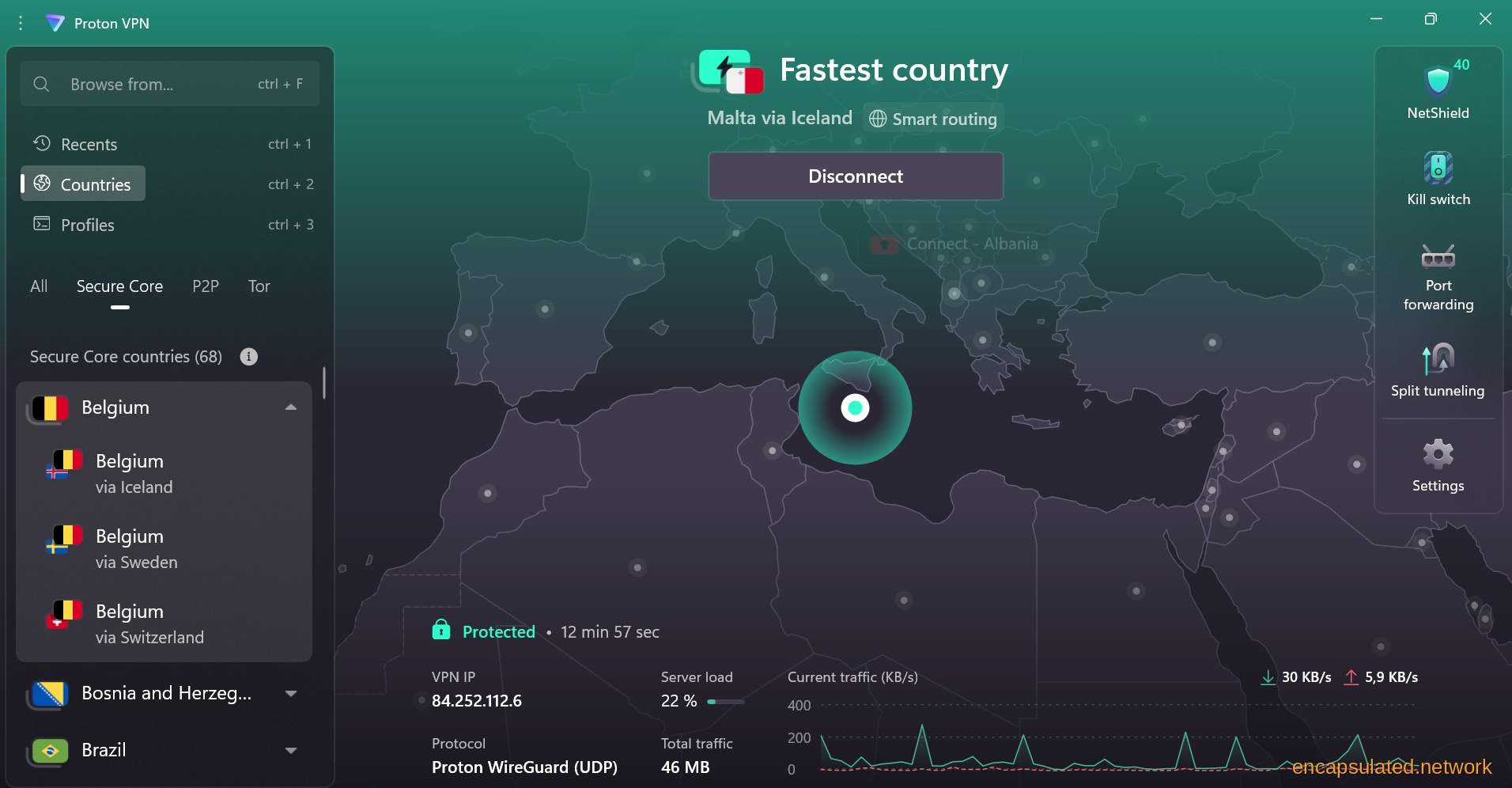Screen dimensions: 1512x788
Task: Expand the Brazil server list
Action: coord(291,750)
